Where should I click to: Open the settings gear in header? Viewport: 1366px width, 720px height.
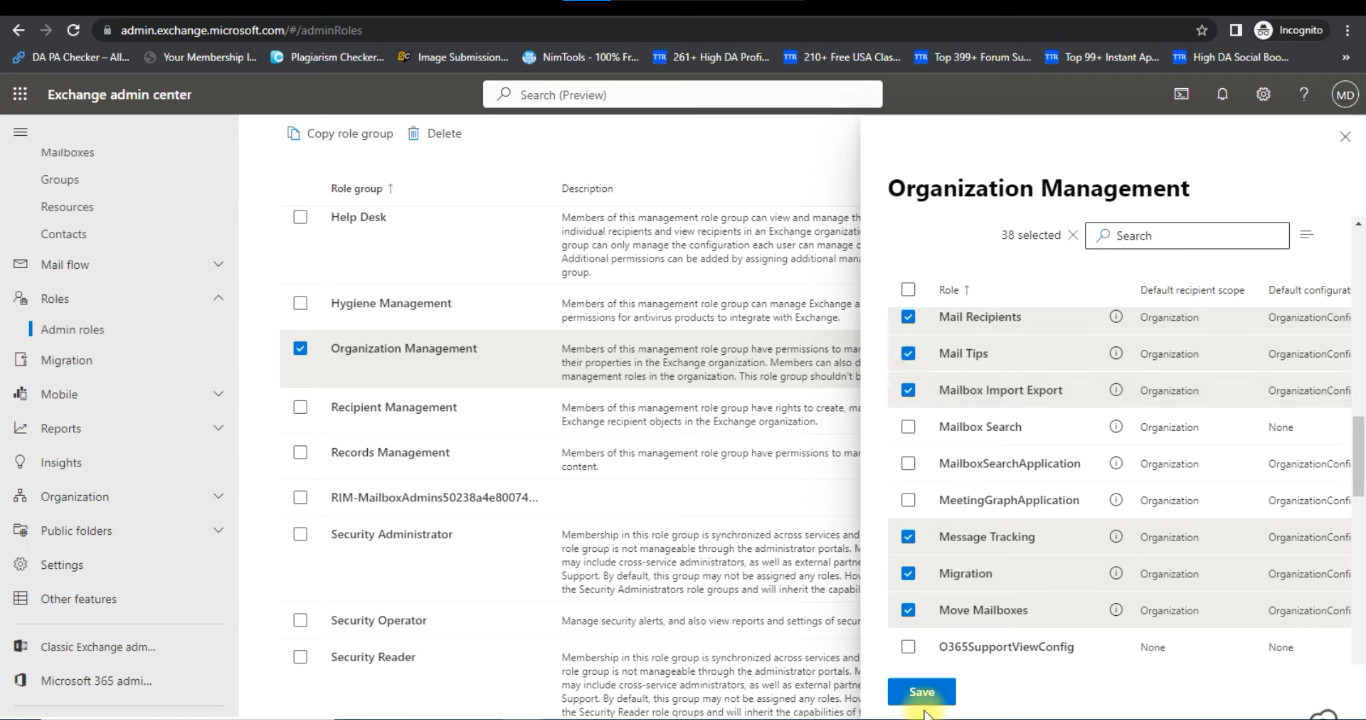click(1263, 94)
